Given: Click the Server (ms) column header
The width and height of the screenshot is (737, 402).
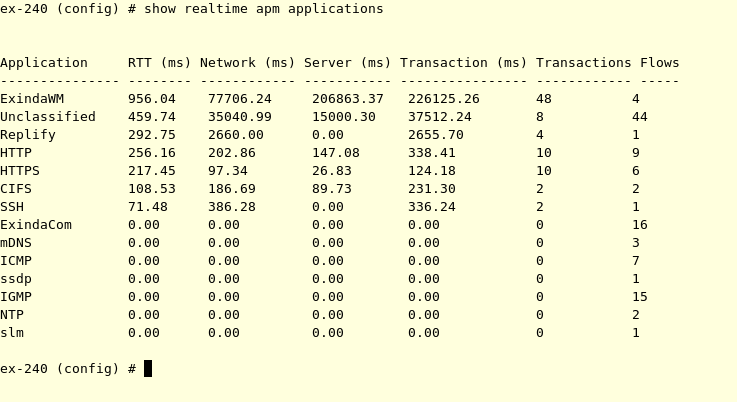Looking at the screenshot, I should (x=347, y=63).
